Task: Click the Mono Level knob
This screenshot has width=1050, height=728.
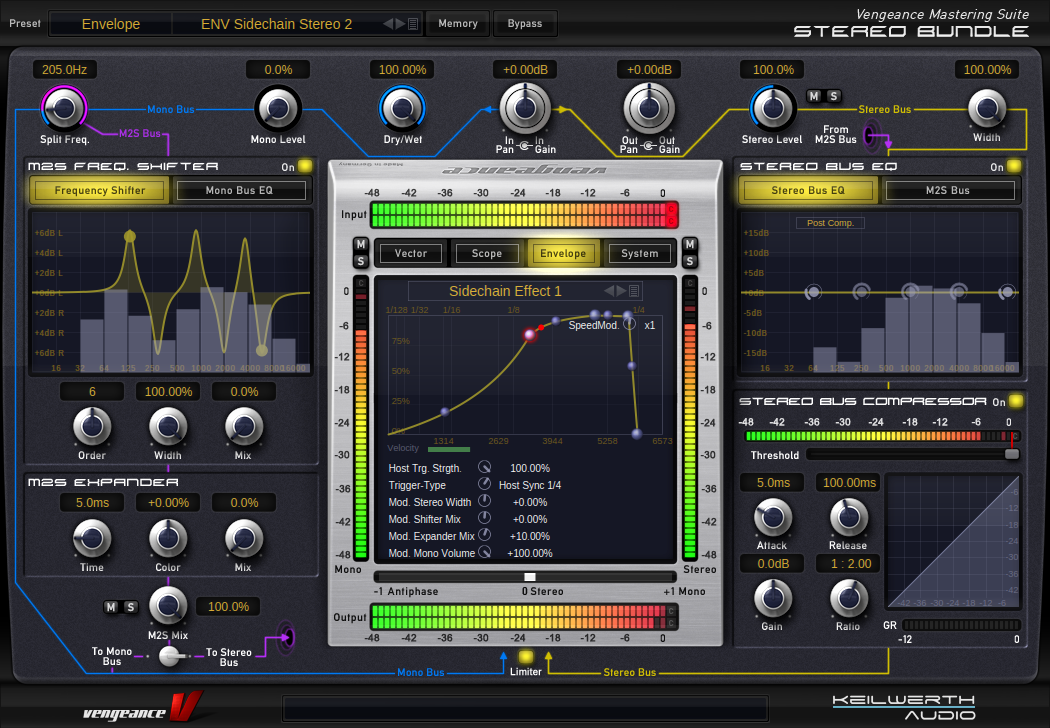Action: pos(278,108)
